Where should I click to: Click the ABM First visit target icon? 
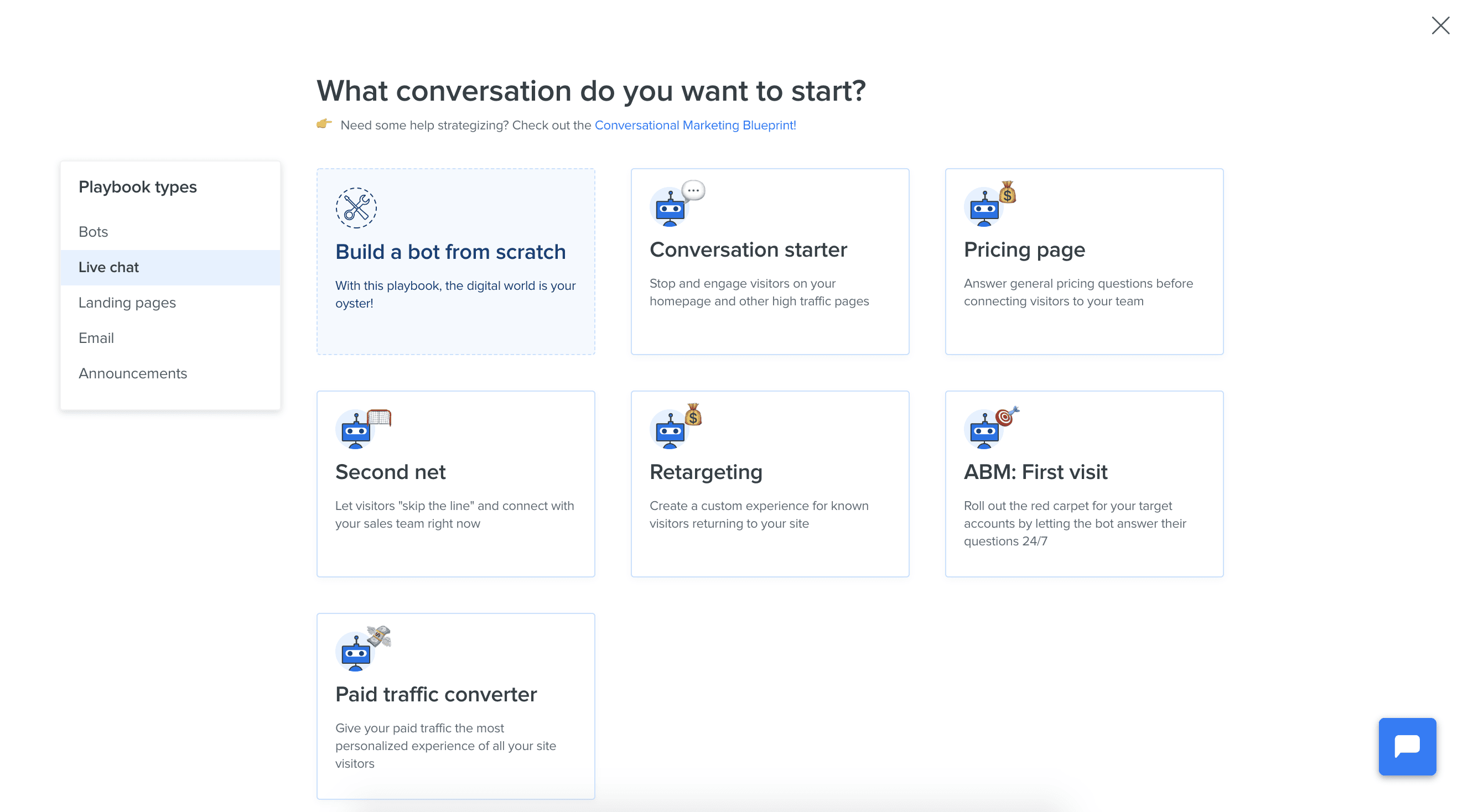click(992, 428)
